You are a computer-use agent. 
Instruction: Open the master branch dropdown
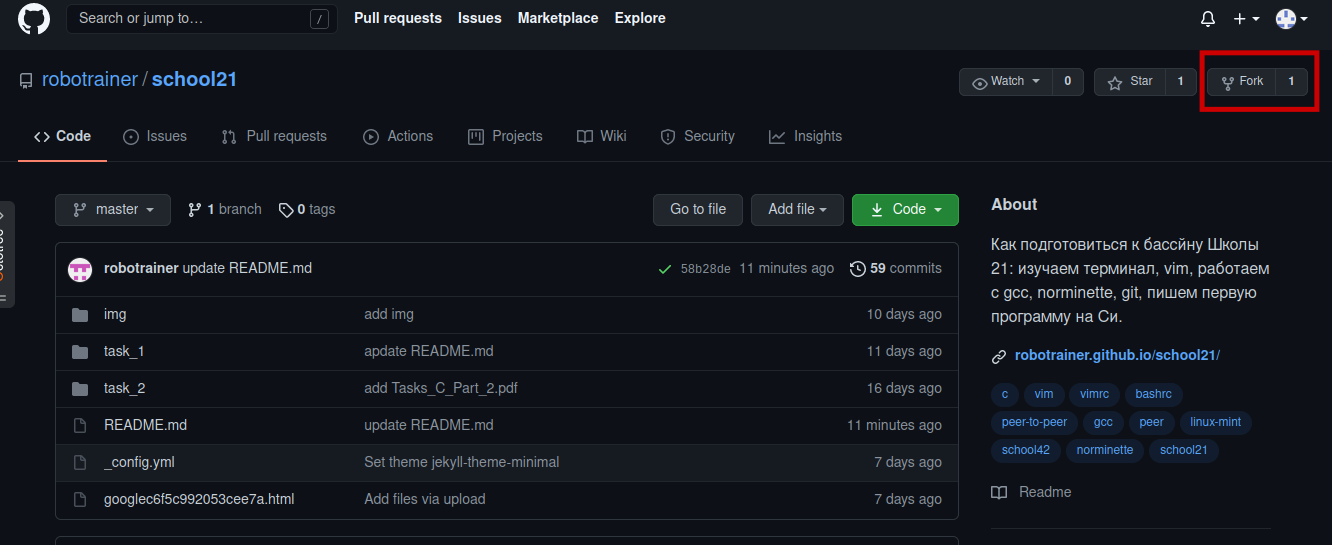coord(113,210)
